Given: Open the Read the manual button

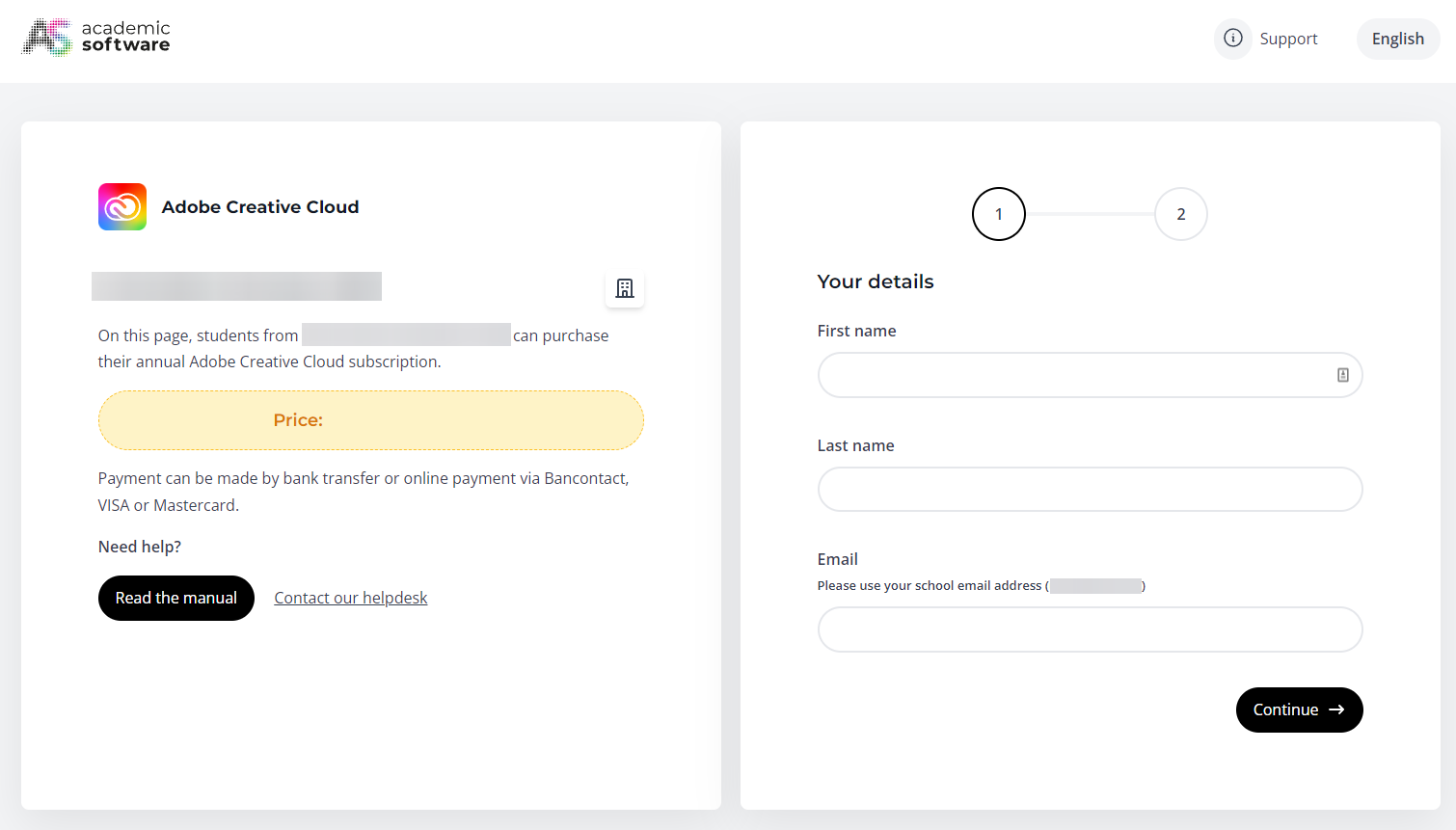Looking at the screenshot, I should pos(176,598).
